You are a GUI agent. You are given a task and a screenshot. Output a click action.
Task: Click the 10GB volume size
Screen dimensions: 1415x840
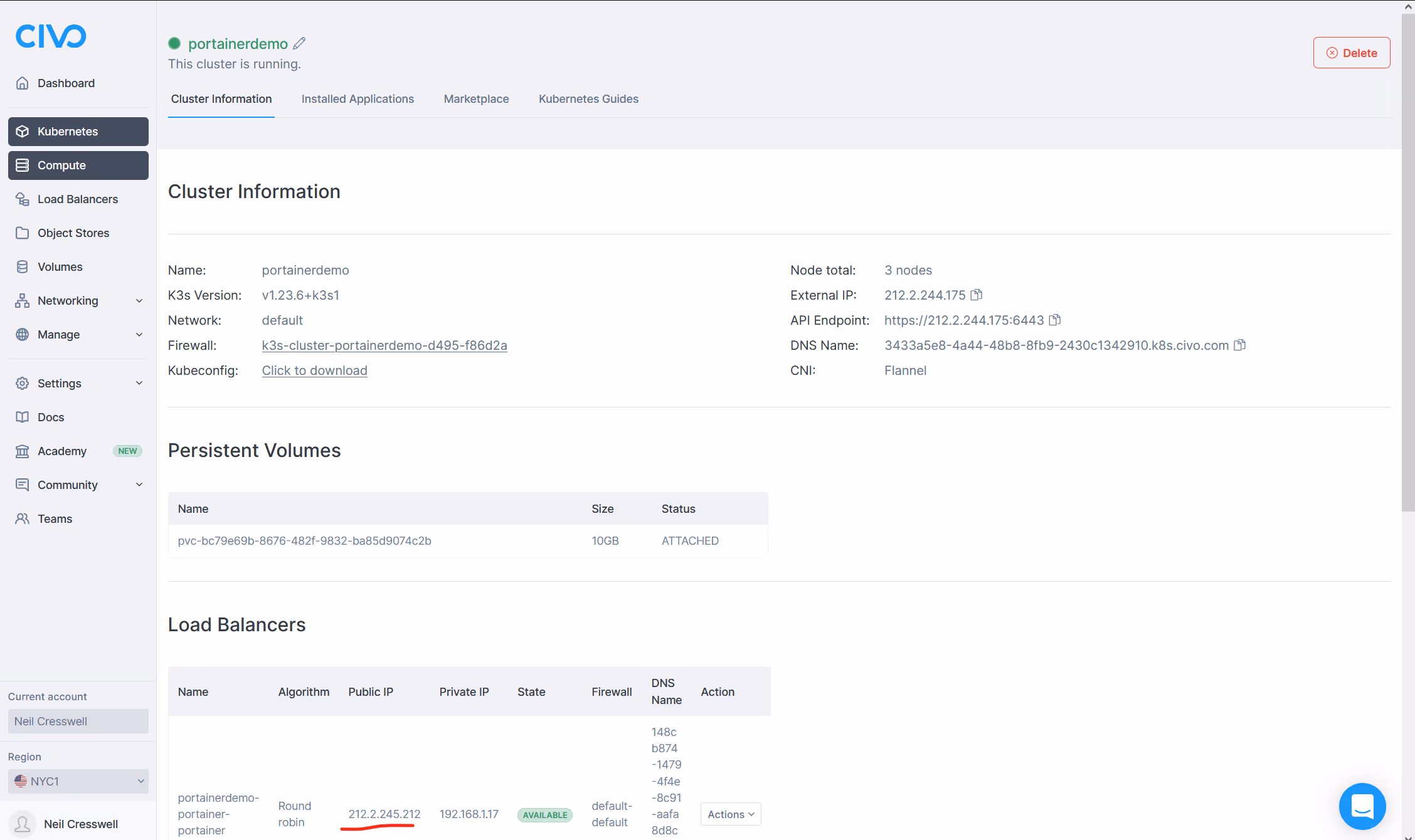click(x=605, y=540)
